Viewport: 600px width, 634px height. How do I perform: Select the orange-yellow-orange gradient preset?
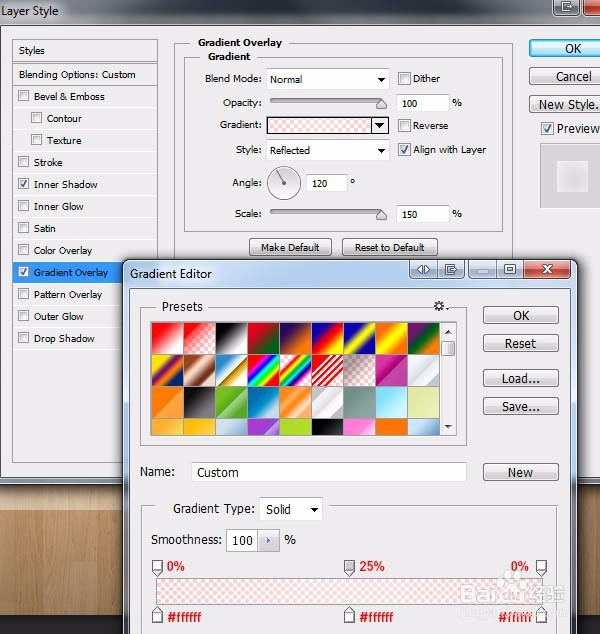[391, 338]
